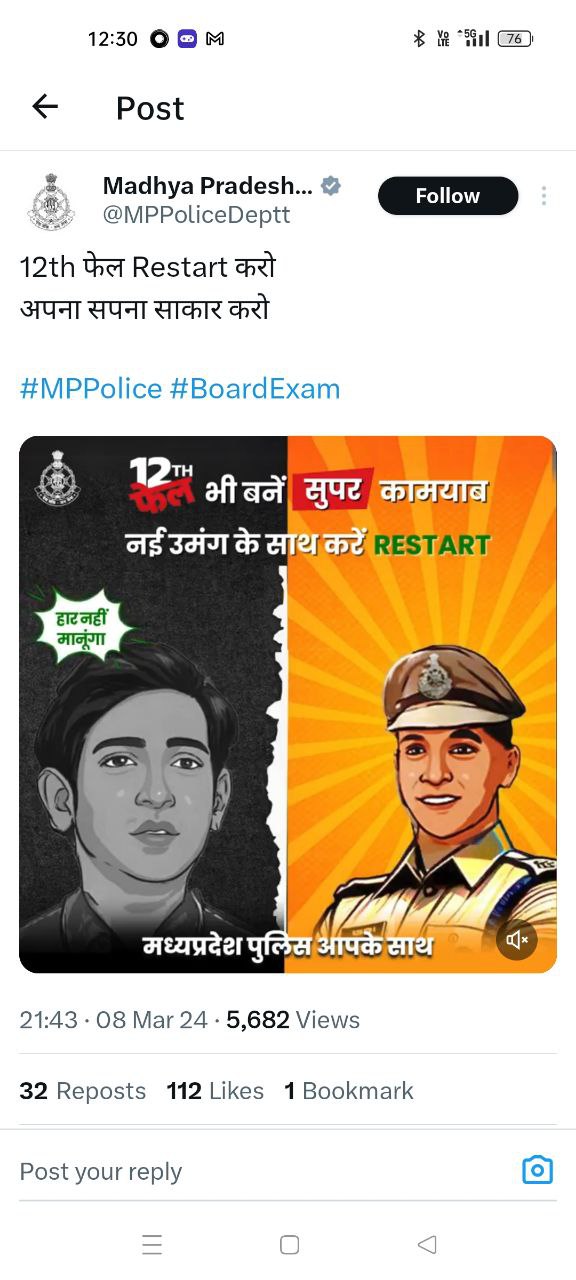Open the three-dot post options menu
This screenshot has width=576, height=1280.
pos(544,196)
